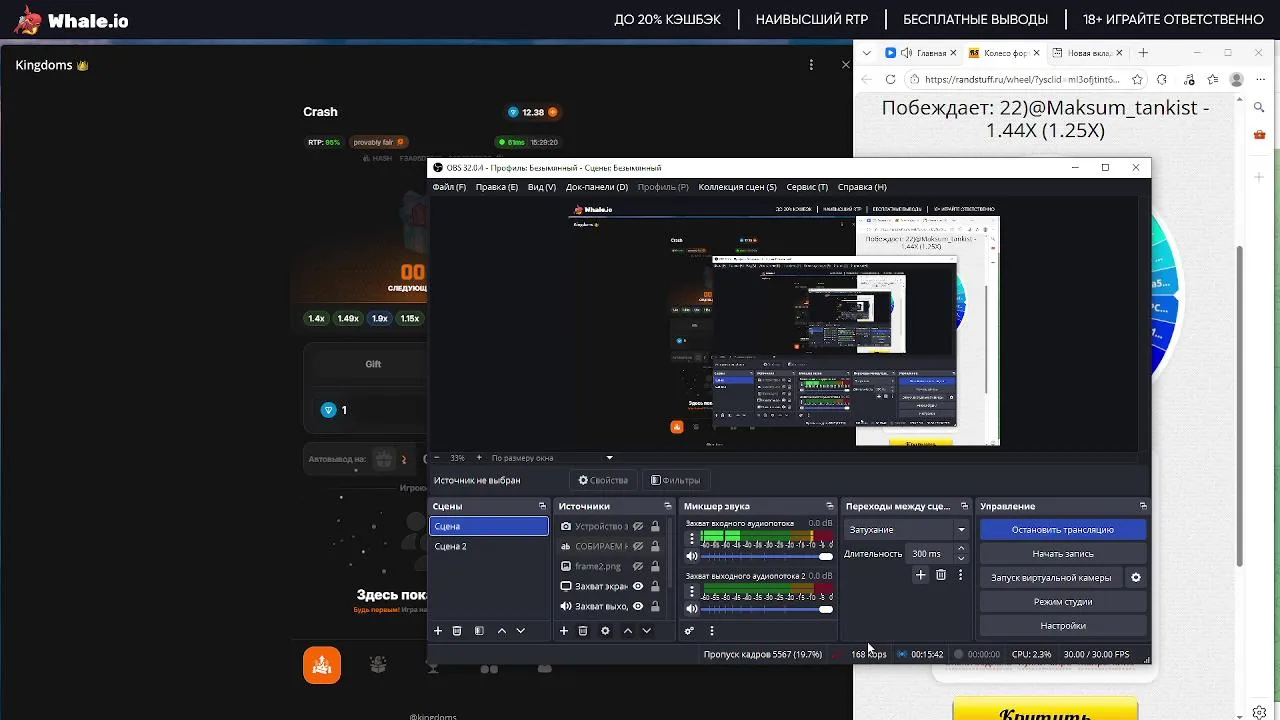This screenshot has width=1280, height=720.
Task: Undock the Переходы между сценами panel
Action: (964, 506)
